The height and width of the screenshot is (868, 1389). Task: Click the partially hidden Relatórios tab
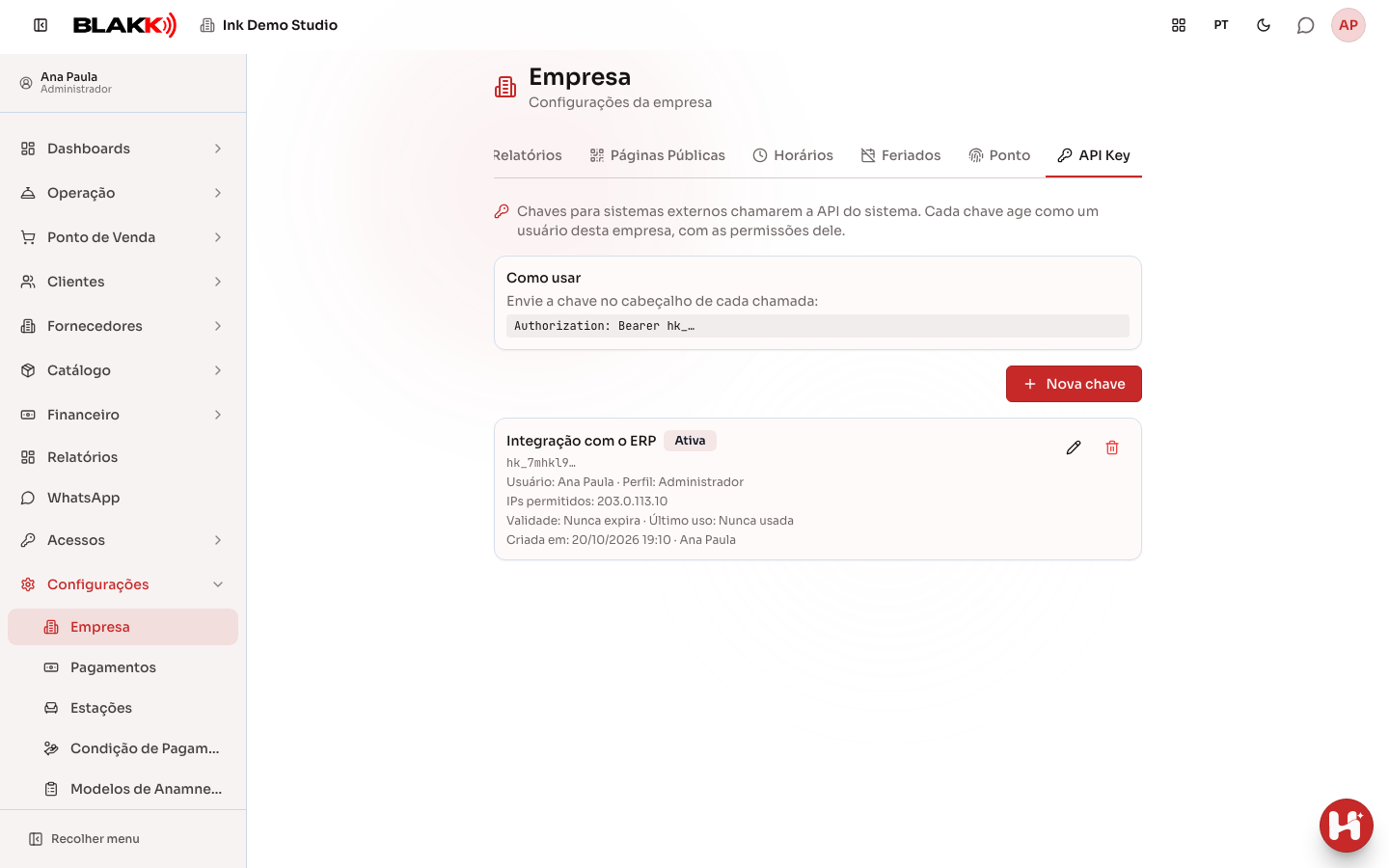(x=528, y=155)
